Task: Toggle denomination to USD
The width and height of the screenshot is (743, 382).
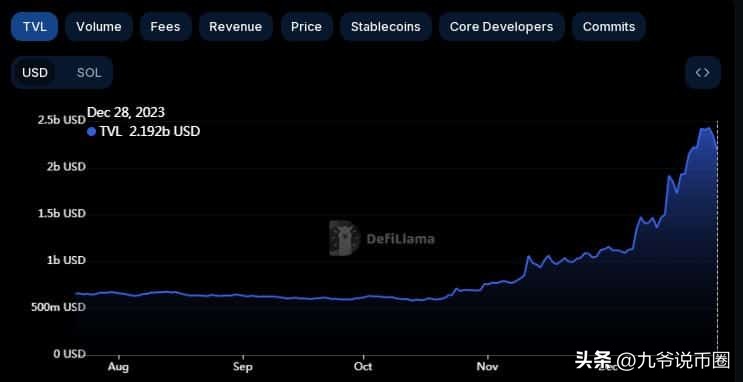Action: pyautogui.click(x=36, y=73)
